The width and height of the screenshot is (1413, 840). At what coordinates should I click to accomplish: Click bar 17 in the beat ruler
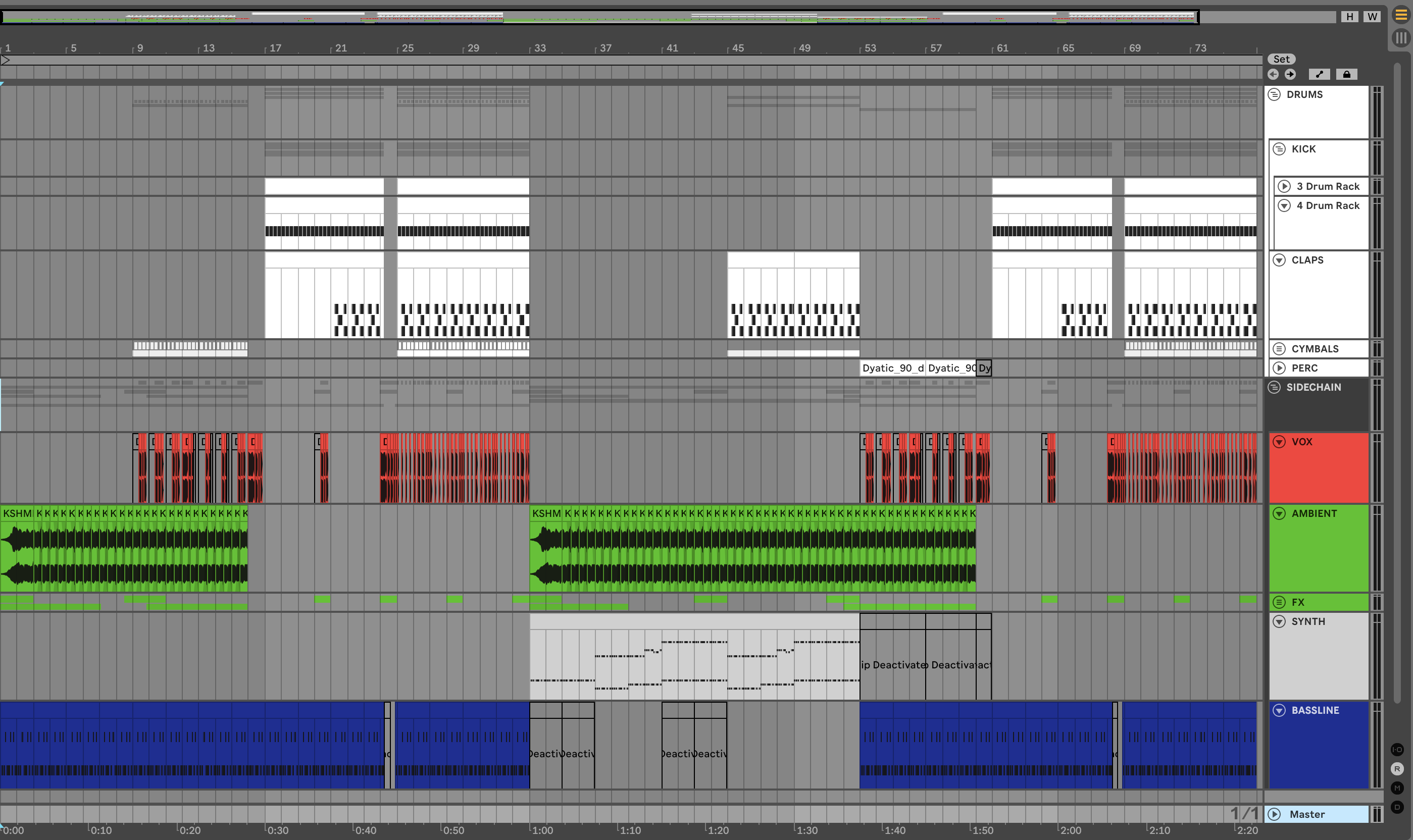(x=275, y=48)
